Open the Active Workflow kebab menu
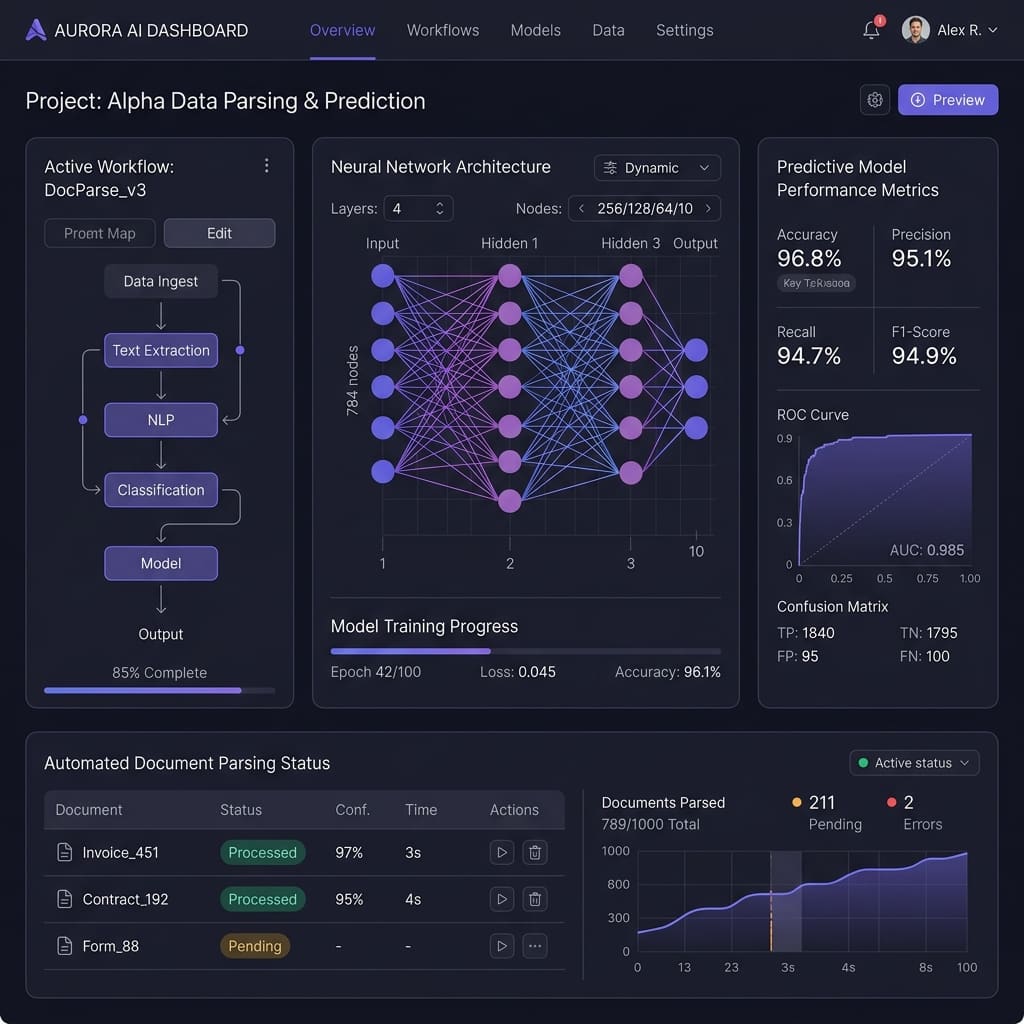Screen dimensions: 1024x1024 pos(266,166)
